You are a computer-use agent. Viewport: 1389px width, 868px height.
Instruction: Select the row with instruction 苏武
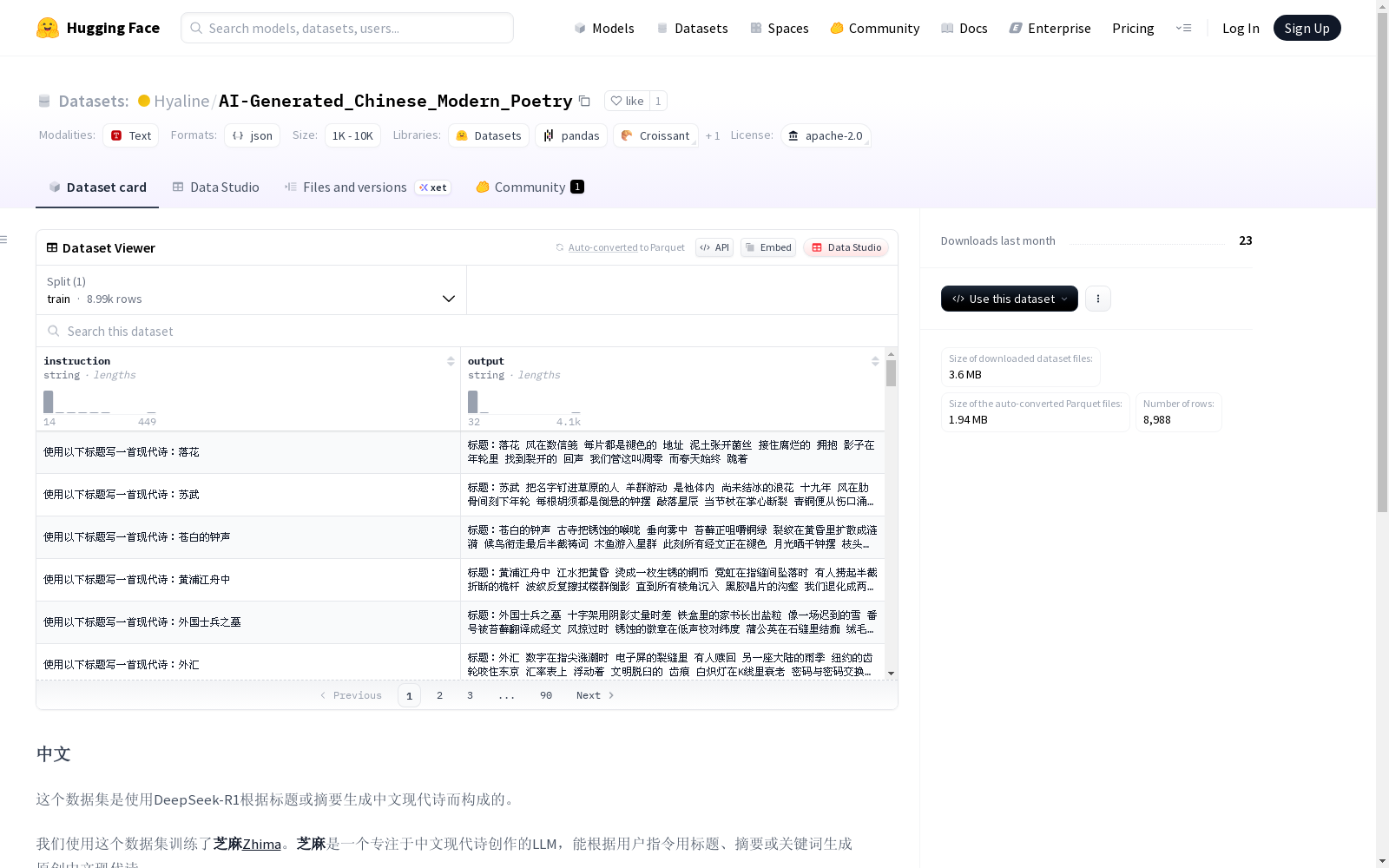pyautogui.click(x=460, y=495)
